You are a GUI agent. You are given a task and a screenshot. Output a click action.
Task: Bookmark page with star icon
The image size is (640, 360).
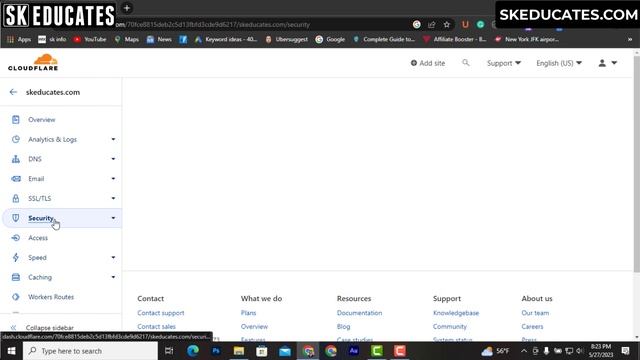coord(447,24)
